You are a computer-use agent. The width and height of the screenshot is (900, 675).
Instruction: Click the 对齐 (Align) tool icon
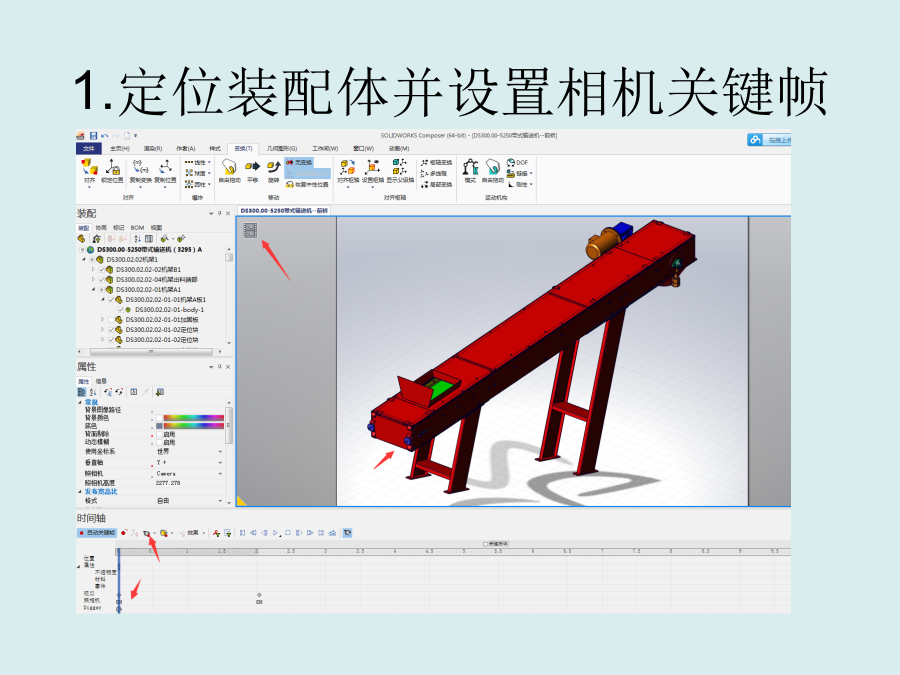point(90,168)
